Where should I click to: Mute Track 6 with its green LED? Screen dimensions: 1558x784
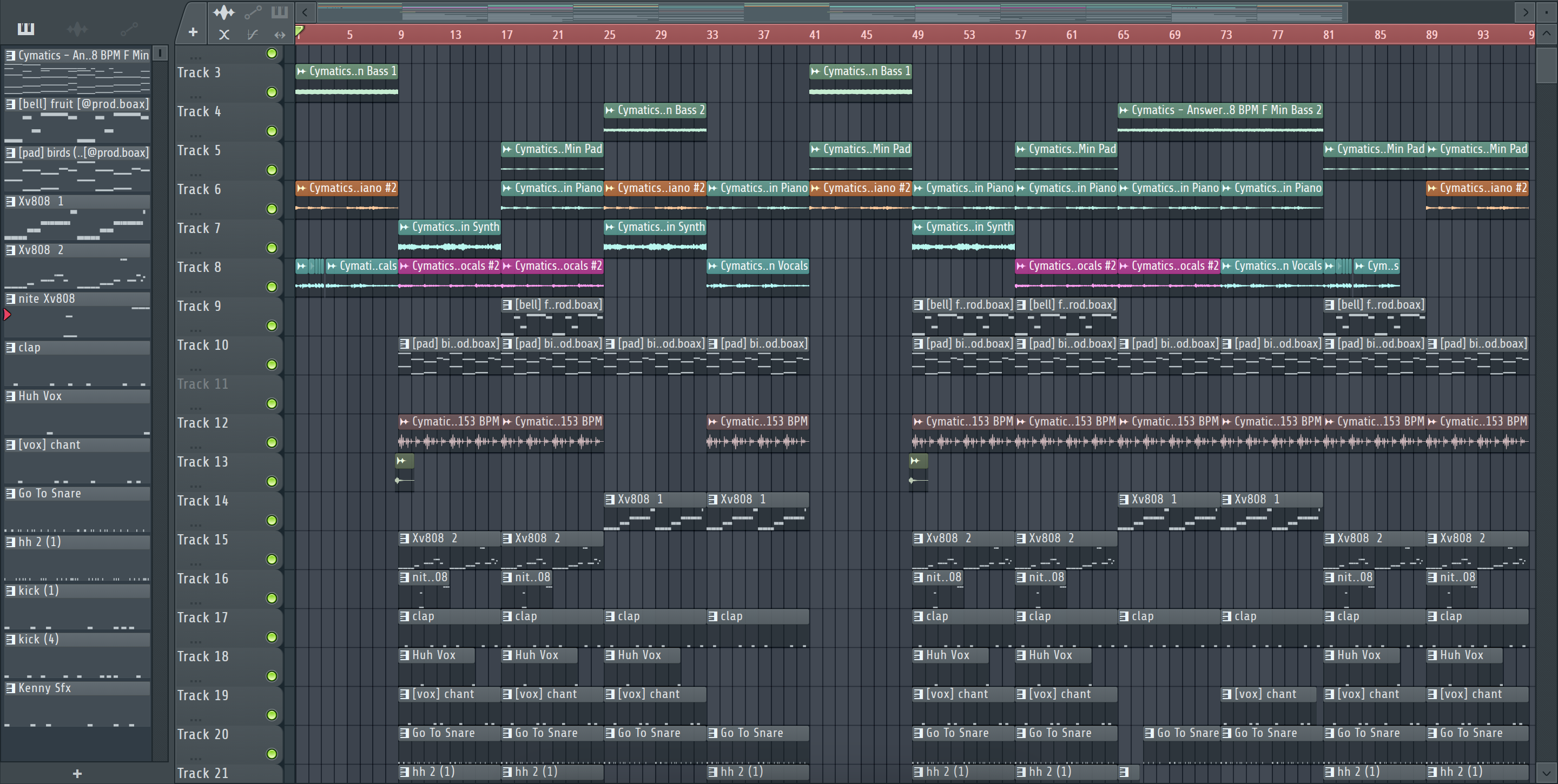point(272,209)
